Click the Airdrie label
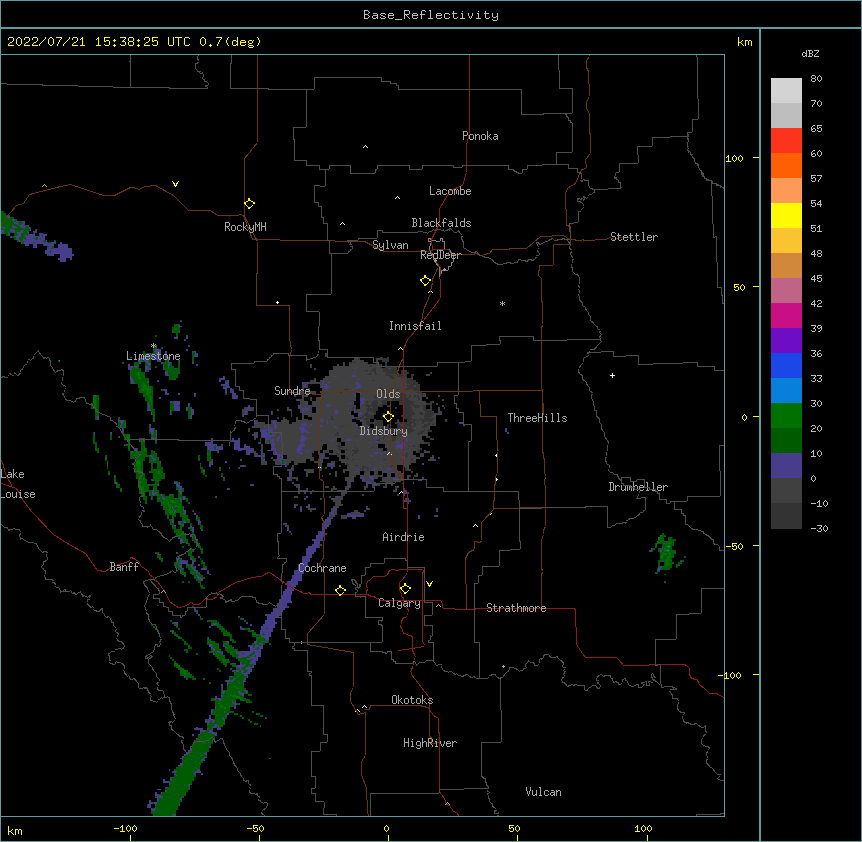The image size is (862, 842). 404,537
